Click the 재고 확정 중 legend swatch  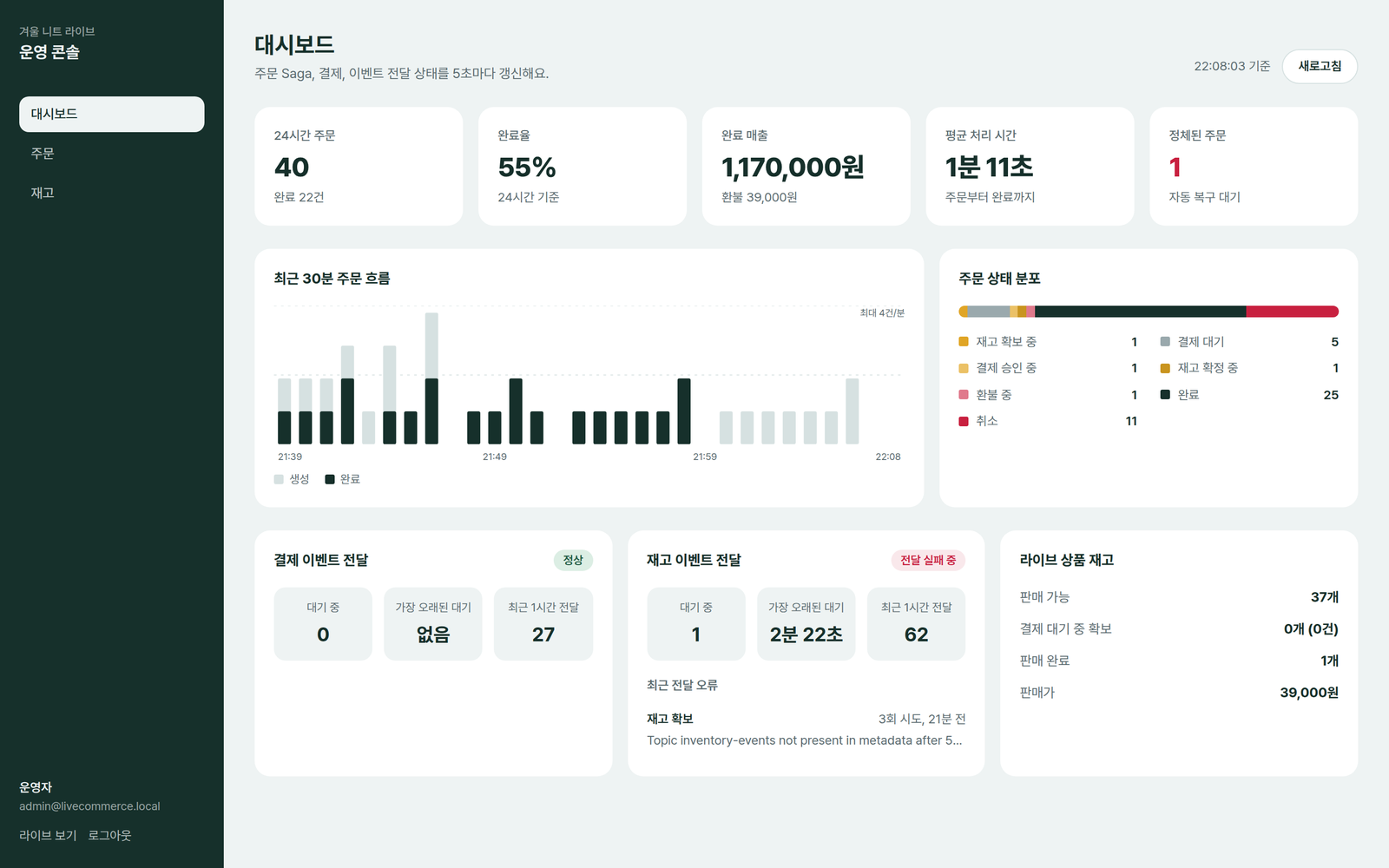[1165, 368]
